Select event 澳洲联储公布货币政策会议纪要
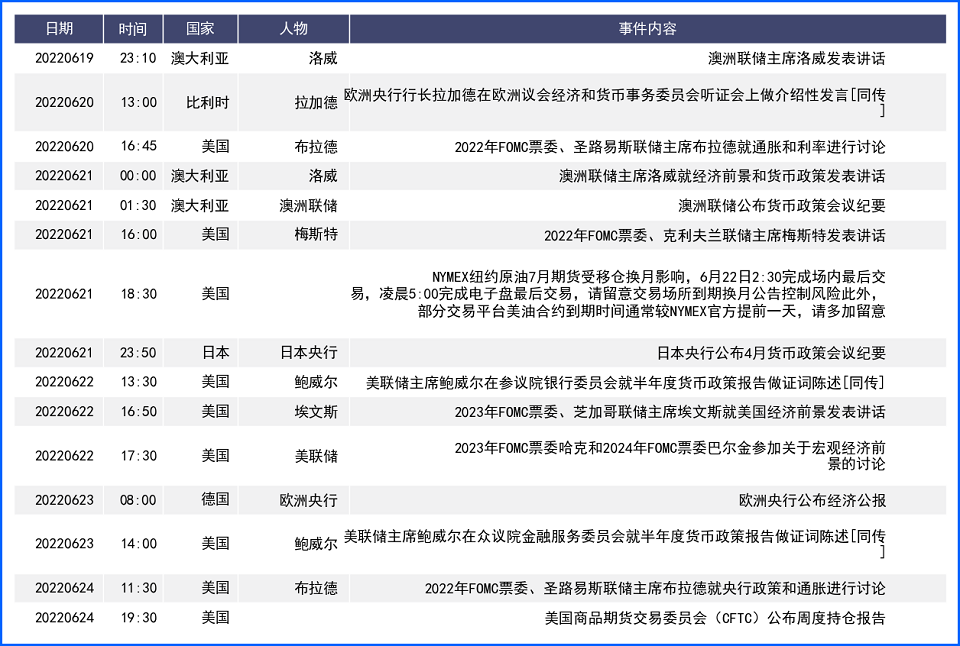 click(x=782, y=205)
